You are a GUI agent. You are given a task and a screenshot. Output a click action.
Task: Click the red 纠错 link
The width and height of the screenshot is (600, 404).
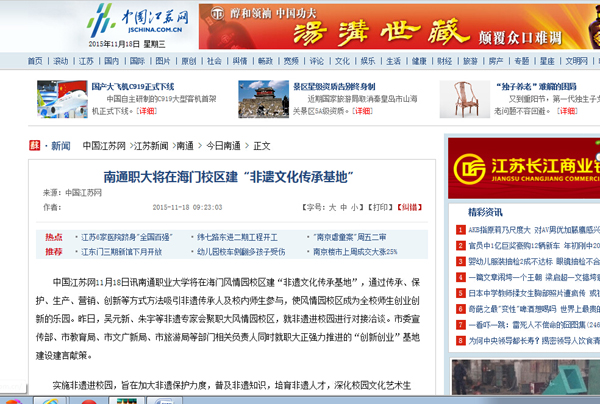410,207
